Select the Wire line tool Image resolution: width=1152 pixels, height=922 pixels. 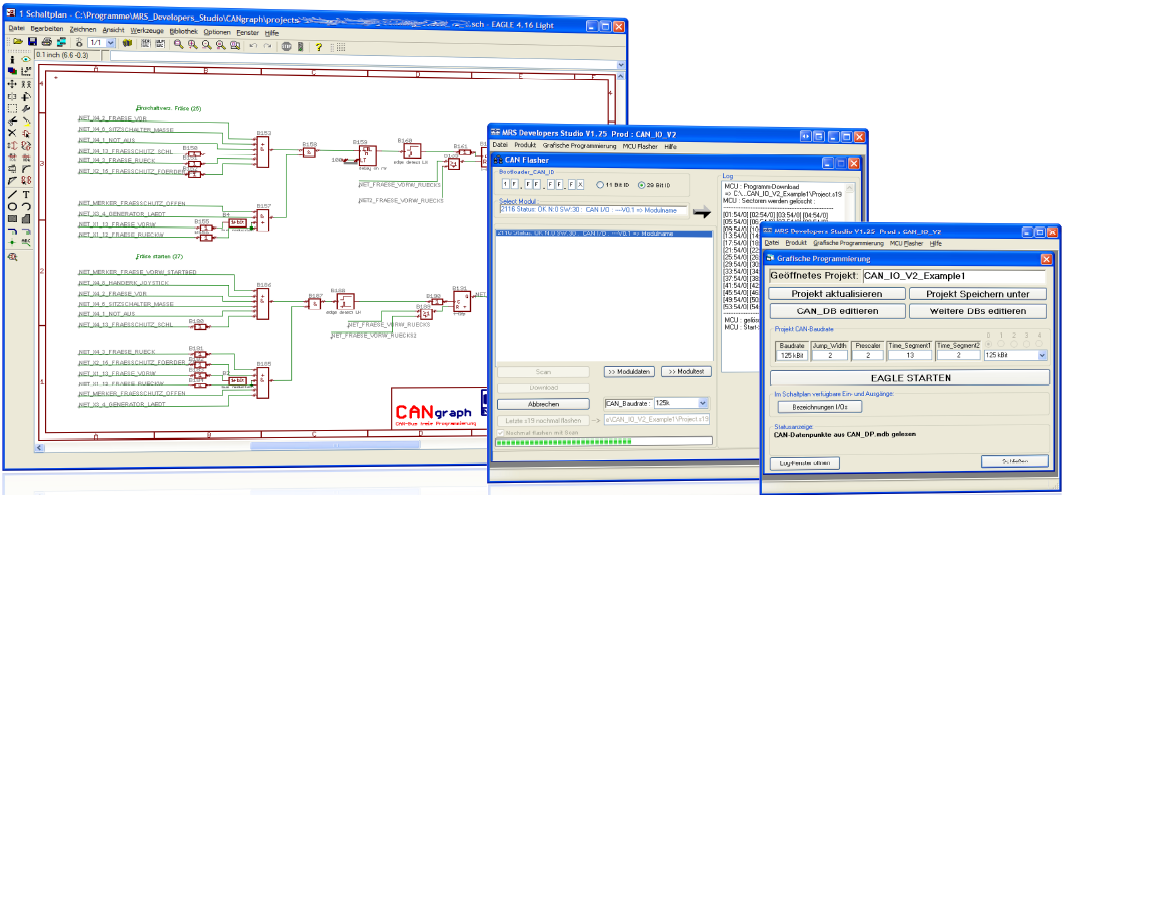12,194
